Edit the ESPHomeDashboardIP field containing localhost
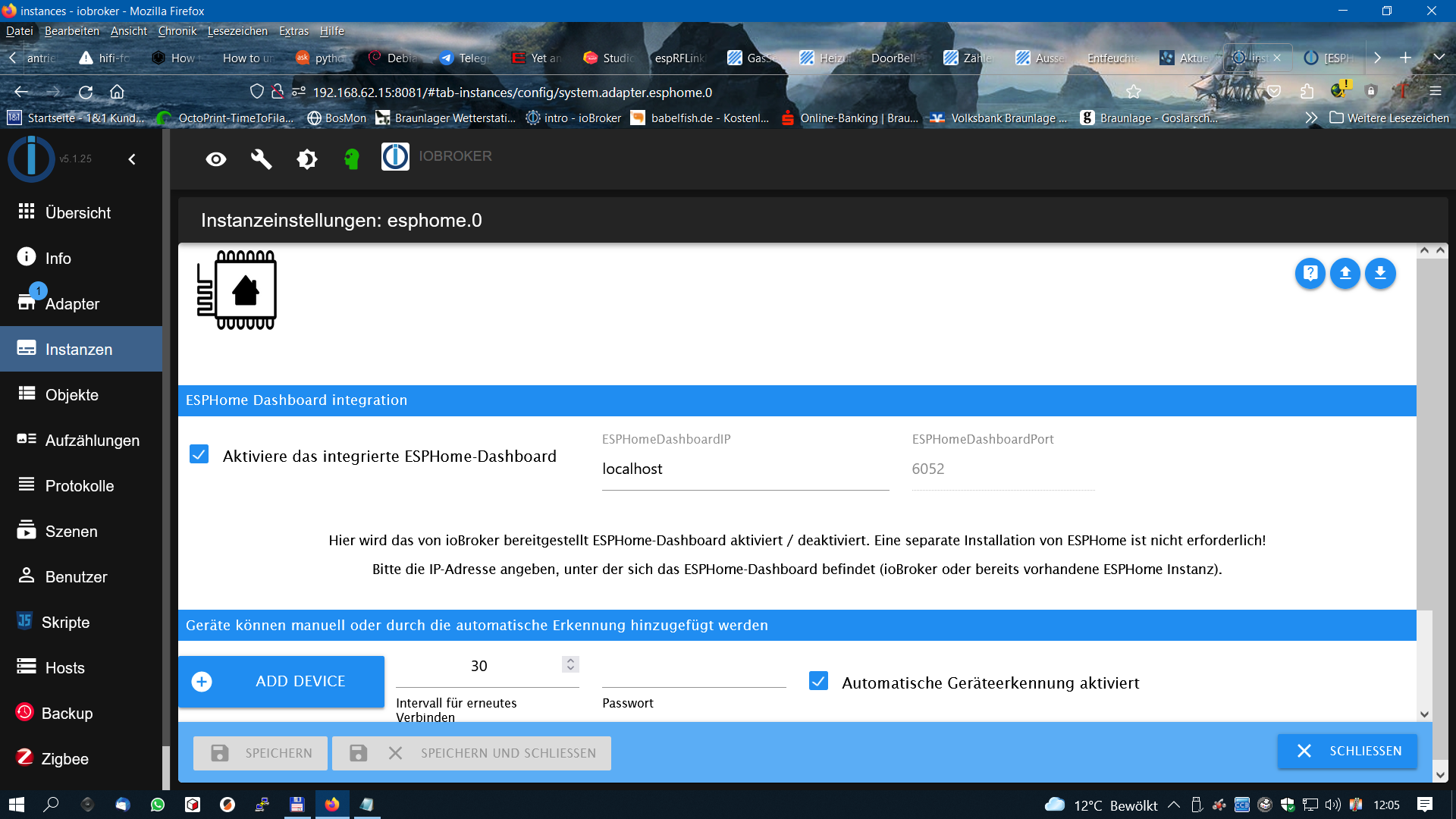 point(745,469)
